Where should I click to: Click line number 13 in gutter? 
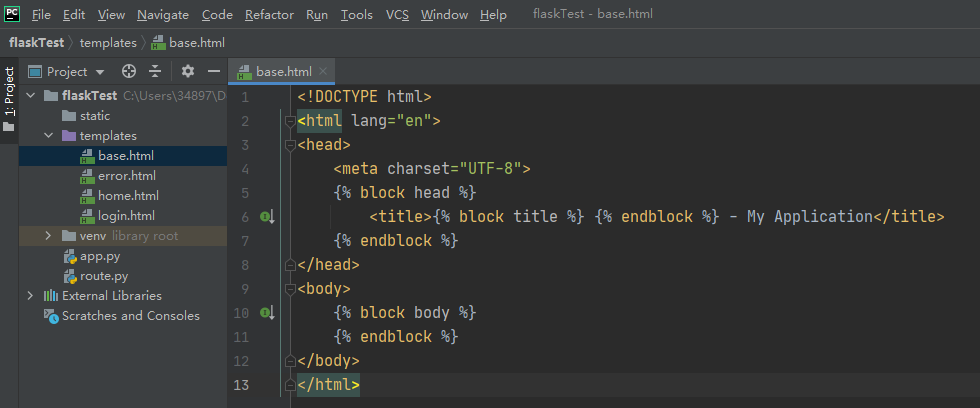[241, 385]
